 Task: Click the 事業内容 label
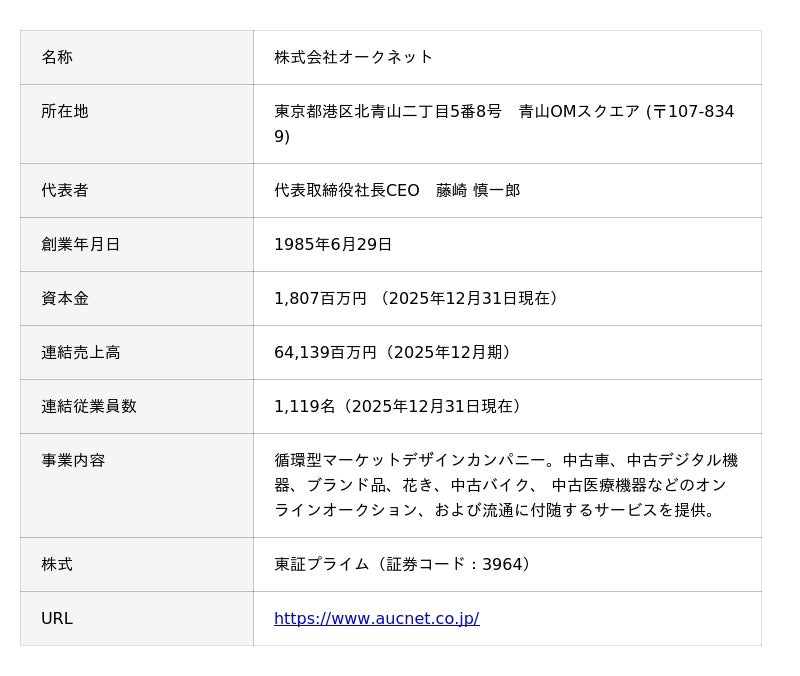73,460
